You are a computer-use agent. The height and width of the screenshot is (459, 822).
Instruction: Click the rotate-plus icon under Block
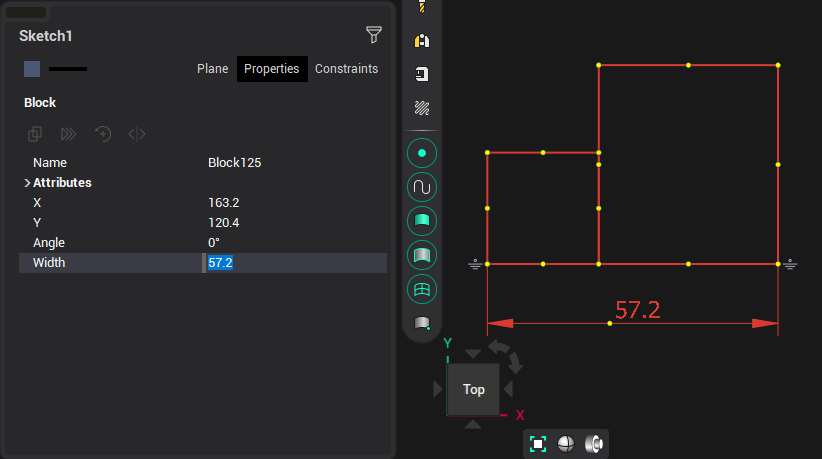click(x=103, y=134)
